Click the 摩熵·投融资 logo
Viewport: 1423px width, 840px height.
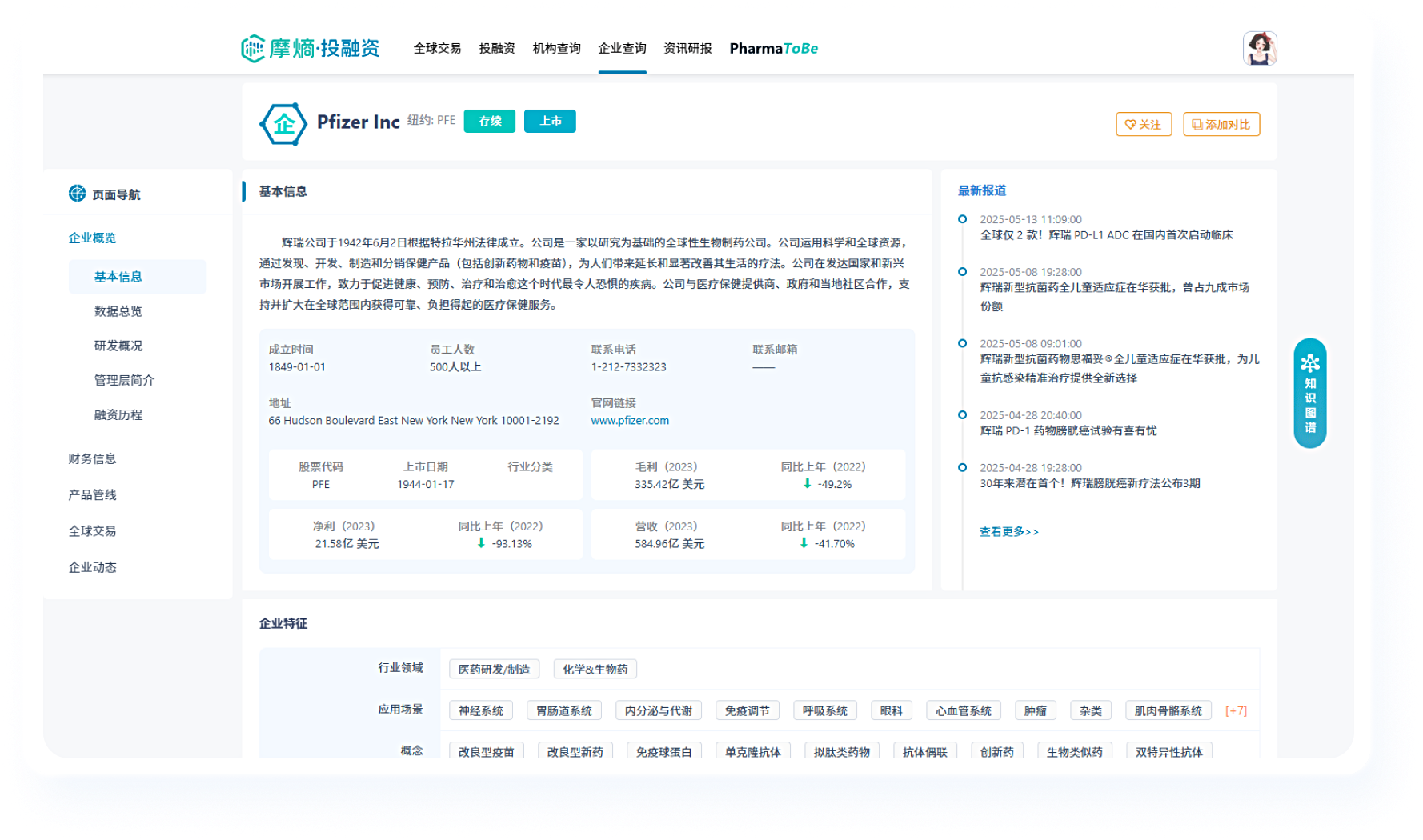click(x=311, y=48)
